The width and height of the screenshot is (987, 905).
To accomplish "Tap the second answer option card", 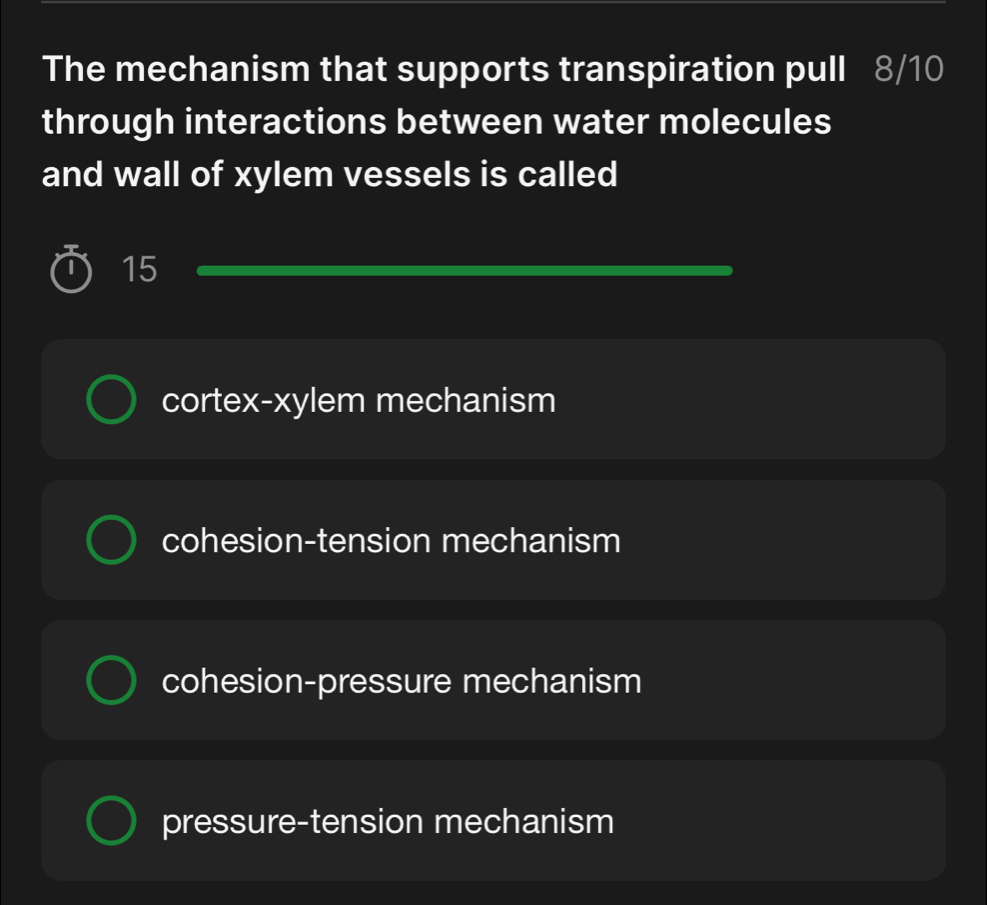I will [x=494, y=540].
